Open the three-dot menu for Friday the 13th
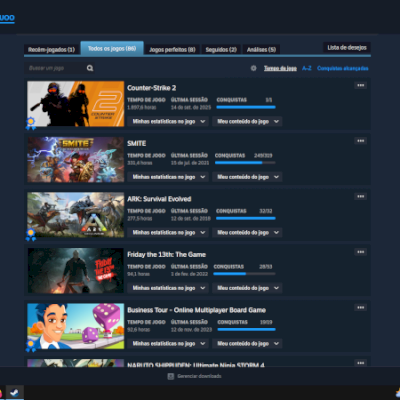 tap(361, 252)
